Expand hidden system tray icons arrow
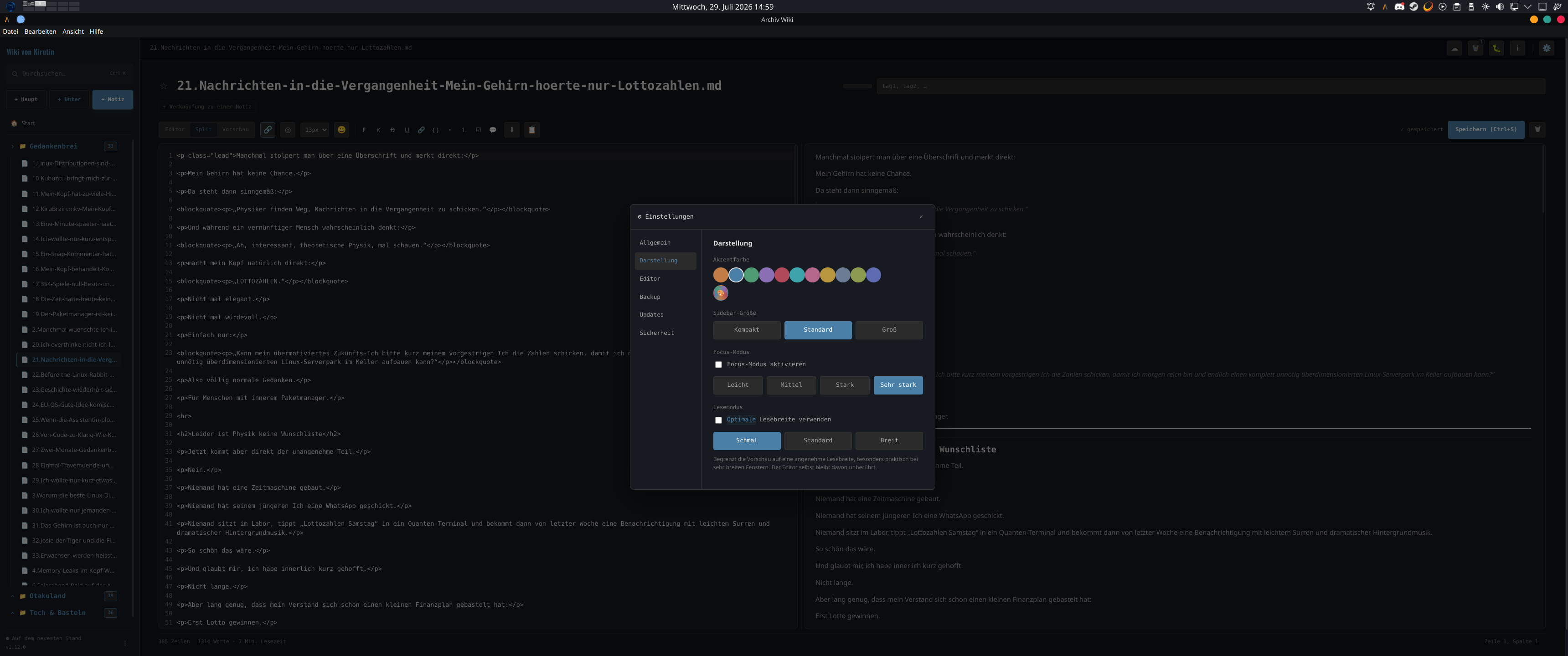The image size is (1568, 656). (x=1528, y=7)
